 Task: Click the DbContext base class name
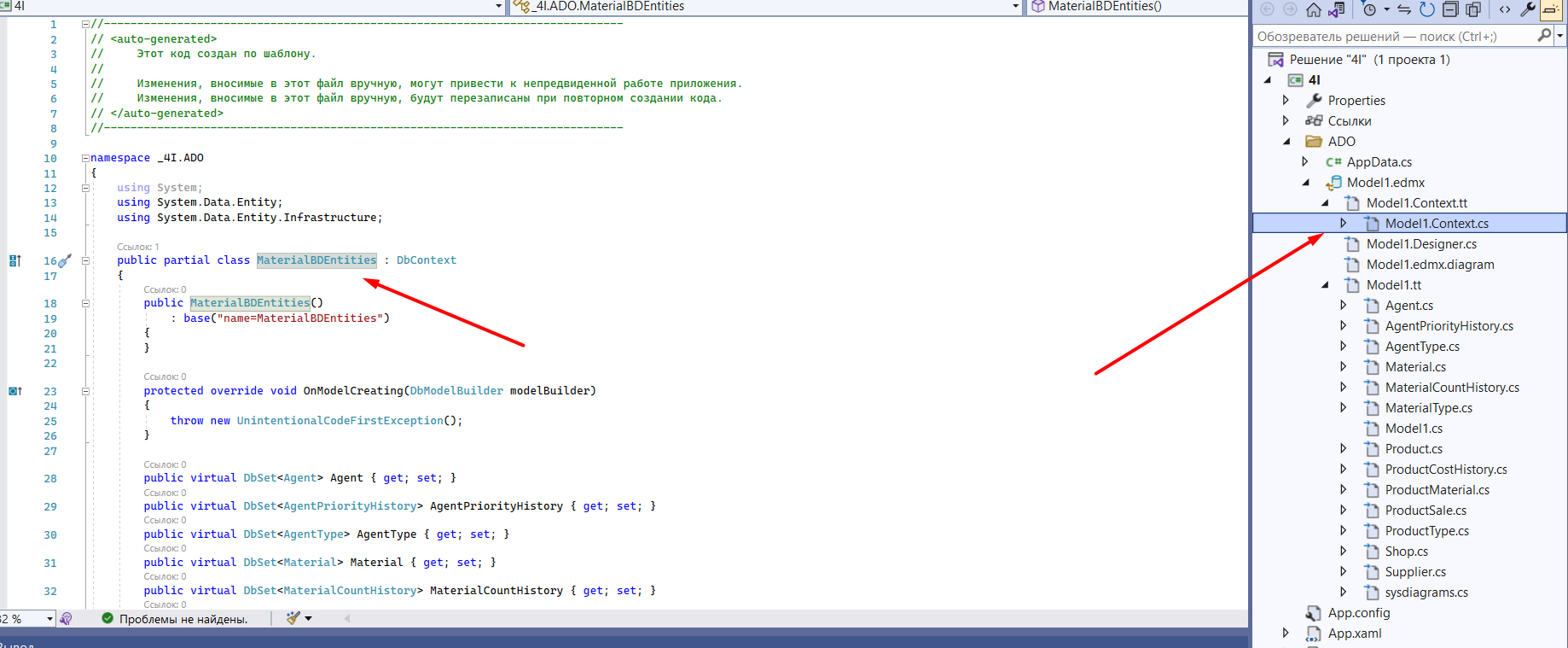(x=427, y=260)
